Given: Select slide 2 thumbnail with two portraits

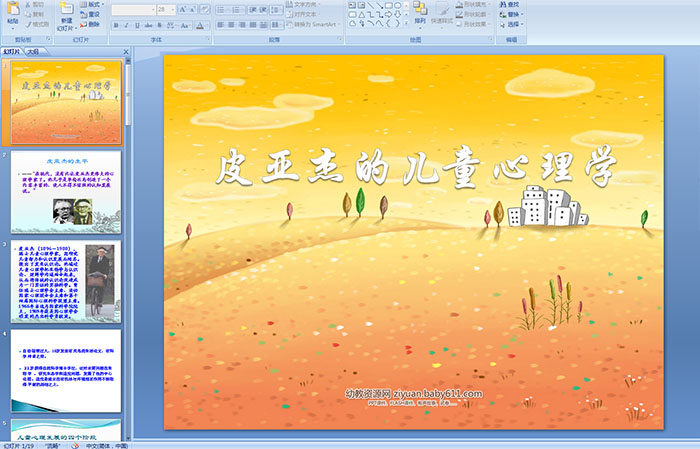Looking at the screenshot, I should click(x=66, y=192).
